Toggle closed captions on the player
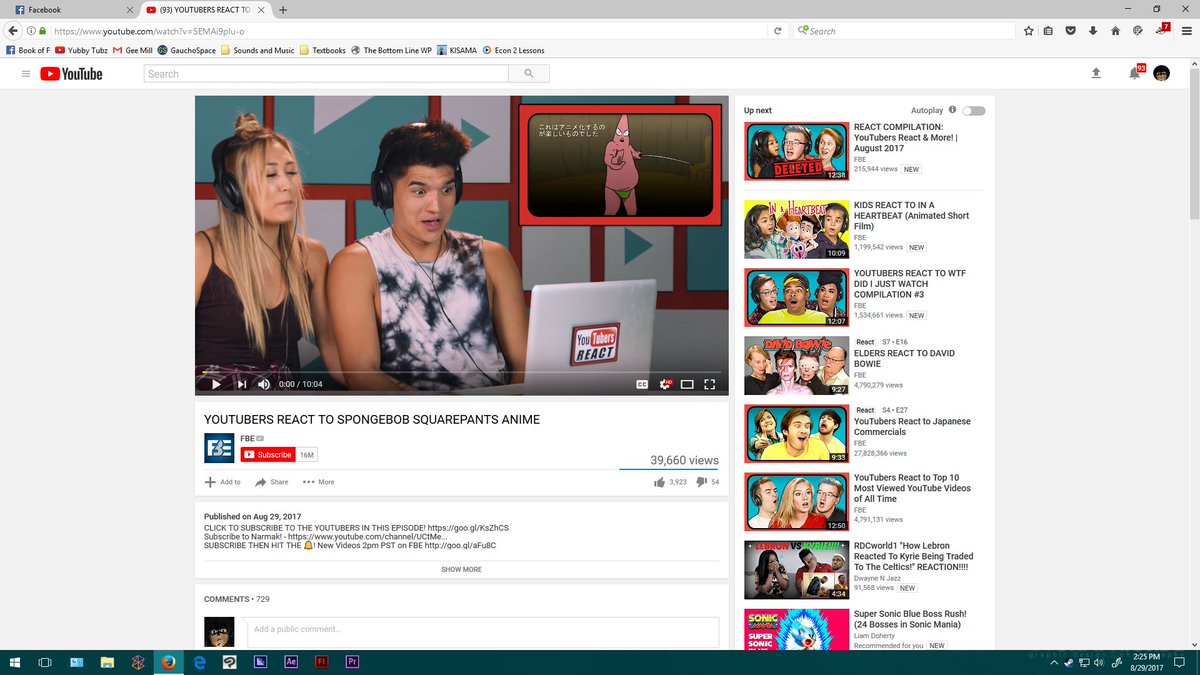Image resolution: width=1200 pixels, height=675 pixels. 643,384
